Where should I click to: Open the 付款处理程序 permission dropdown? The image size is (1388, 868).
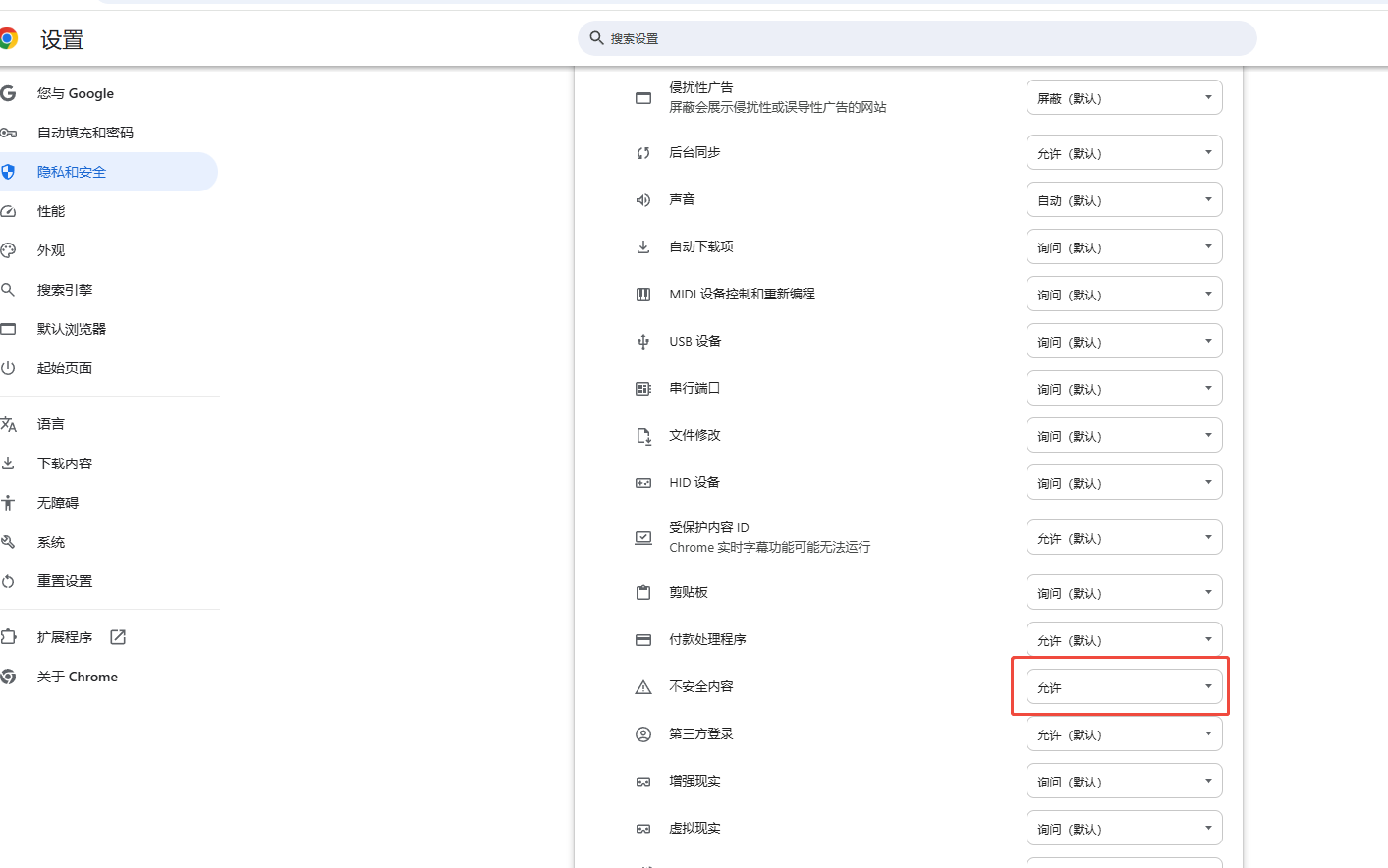(1125, 639)
